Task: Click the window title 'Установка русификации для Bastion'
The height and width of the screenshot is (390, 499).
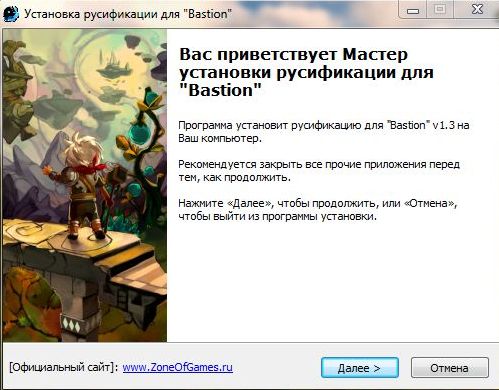Action: (128, 14)
